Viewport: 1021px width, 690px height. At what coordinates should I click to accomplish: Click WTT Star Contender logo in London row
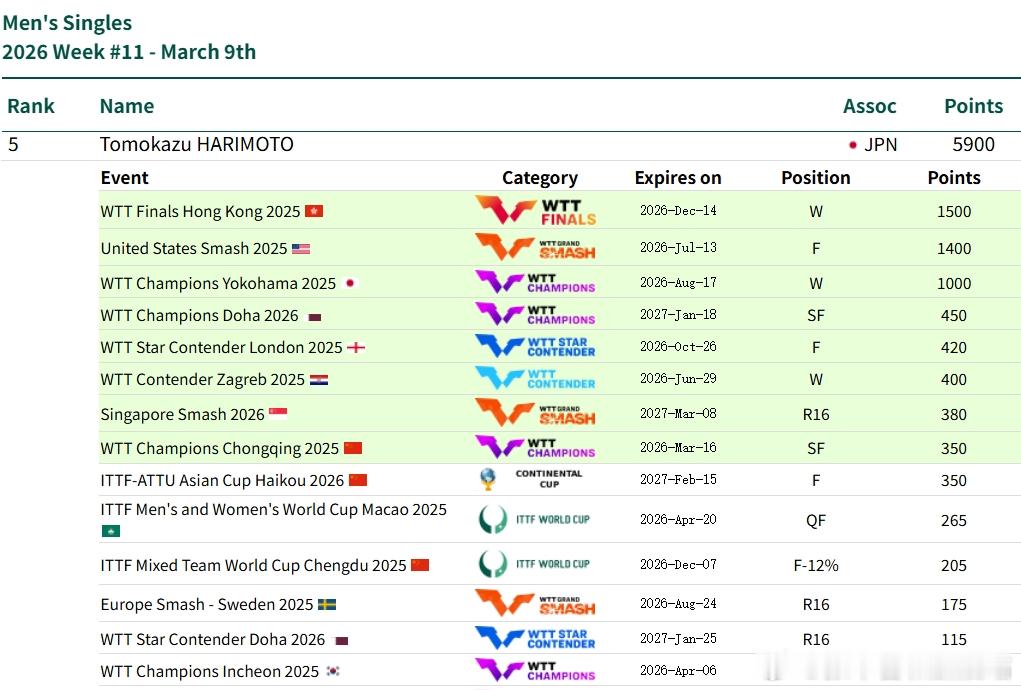(x=536, y=347)
